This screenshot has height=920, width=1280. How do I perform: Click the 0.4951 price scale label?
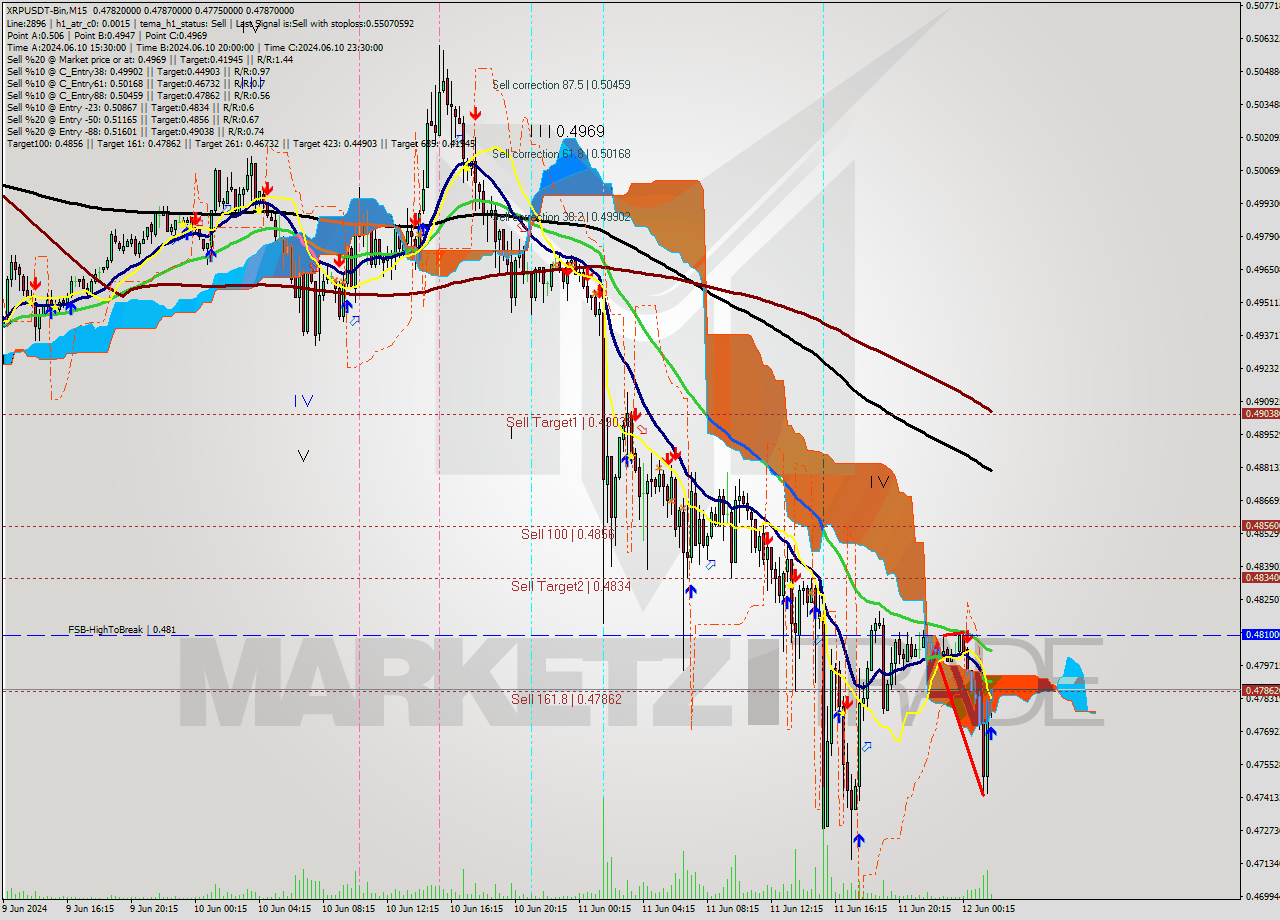coord(1262,302)
